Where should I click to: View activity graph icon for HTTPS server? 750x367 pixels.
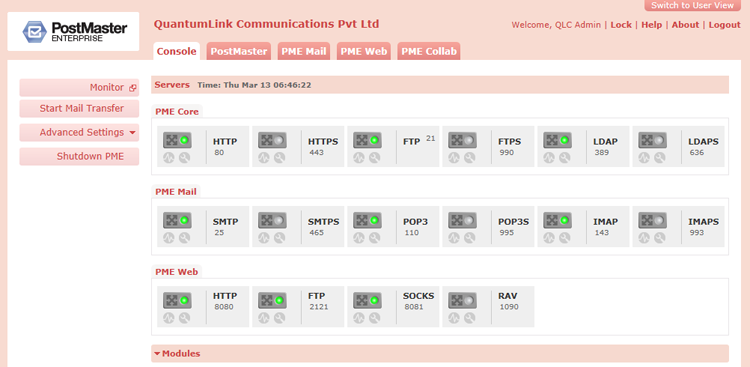pos(264,157)
